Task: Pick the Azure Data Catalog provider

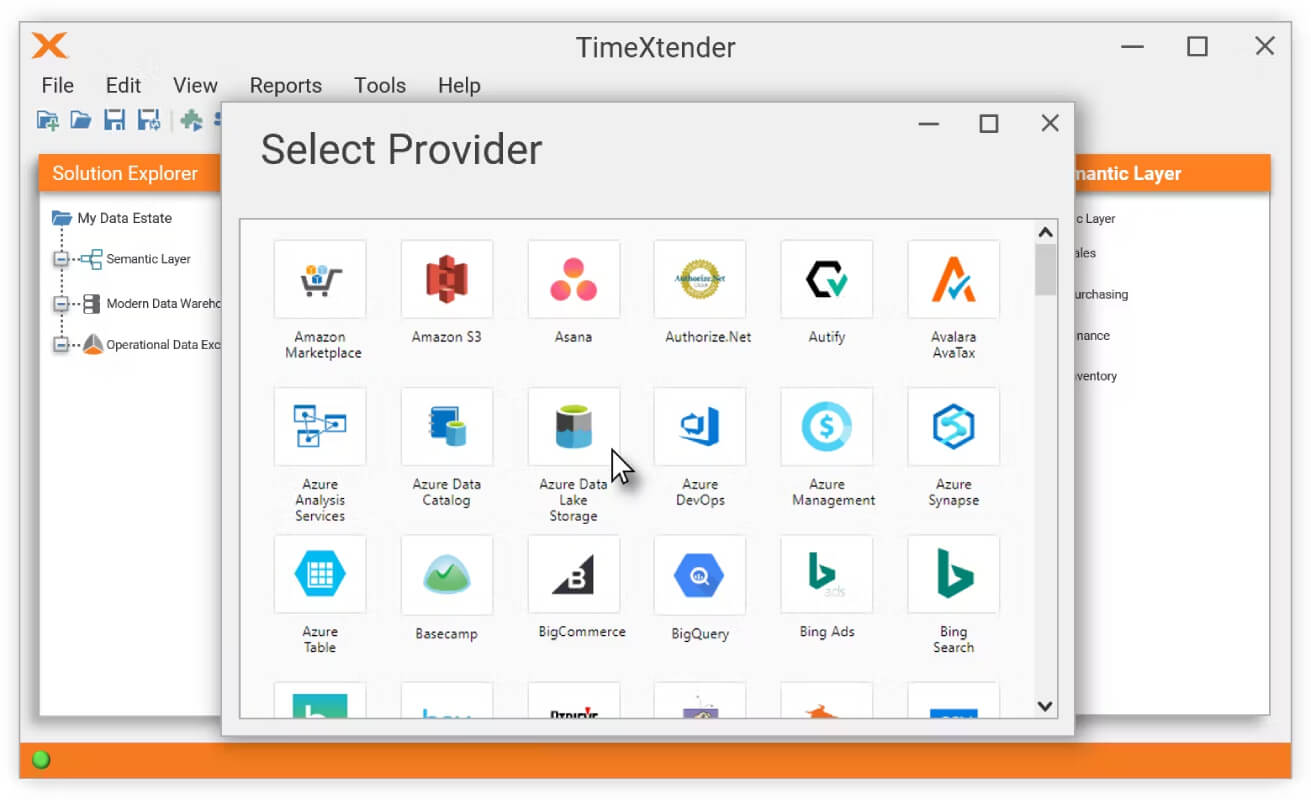Action: pyautogui.click(x=447, y=427)
